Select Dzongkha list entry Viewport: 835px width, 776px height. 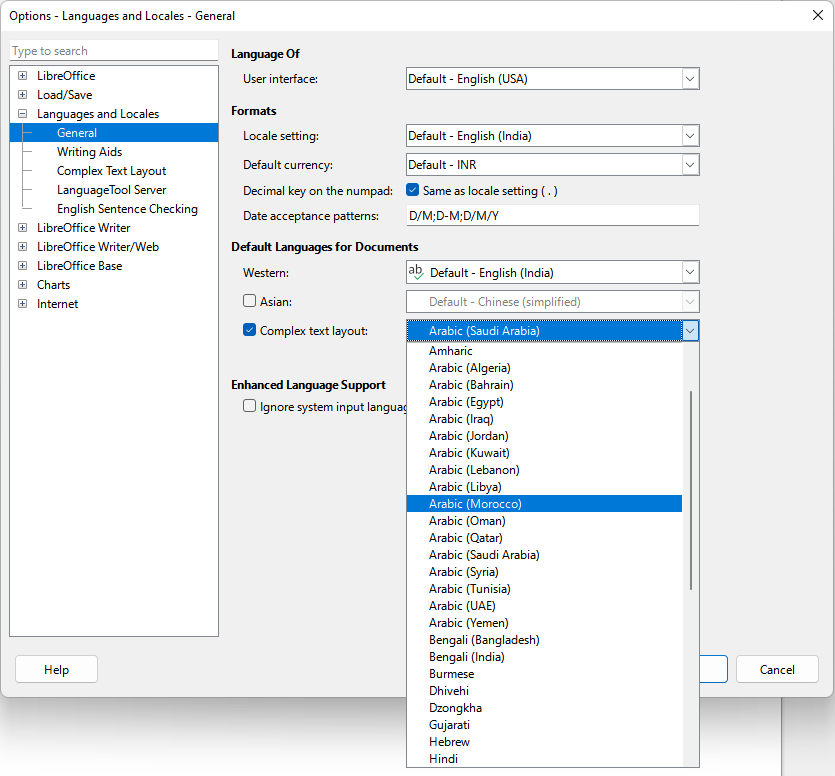pos(544,708)
